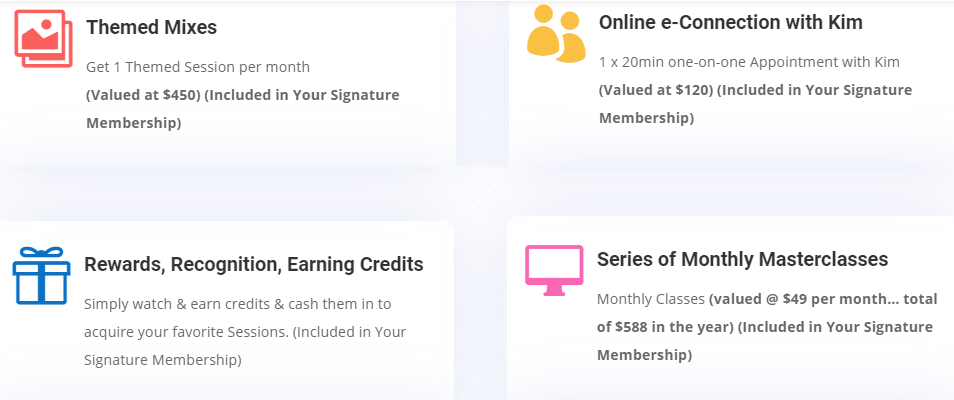Click 'Membership)' last line under Themed Mixes
This screenshot has width=954, height=400.
tap(133, 124)
